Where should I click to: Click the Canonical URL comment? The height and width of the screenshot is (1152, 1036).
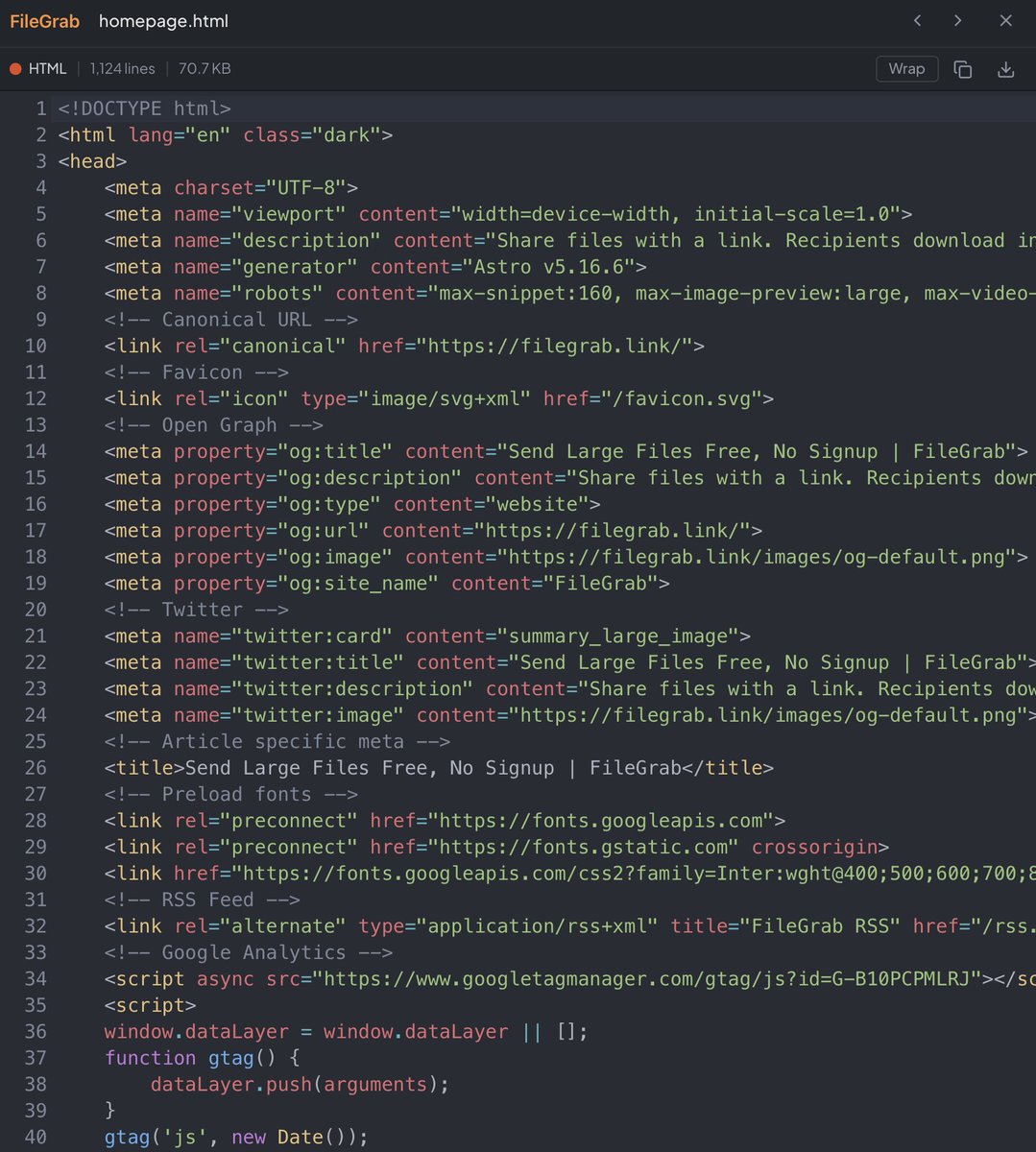(230, 320)
